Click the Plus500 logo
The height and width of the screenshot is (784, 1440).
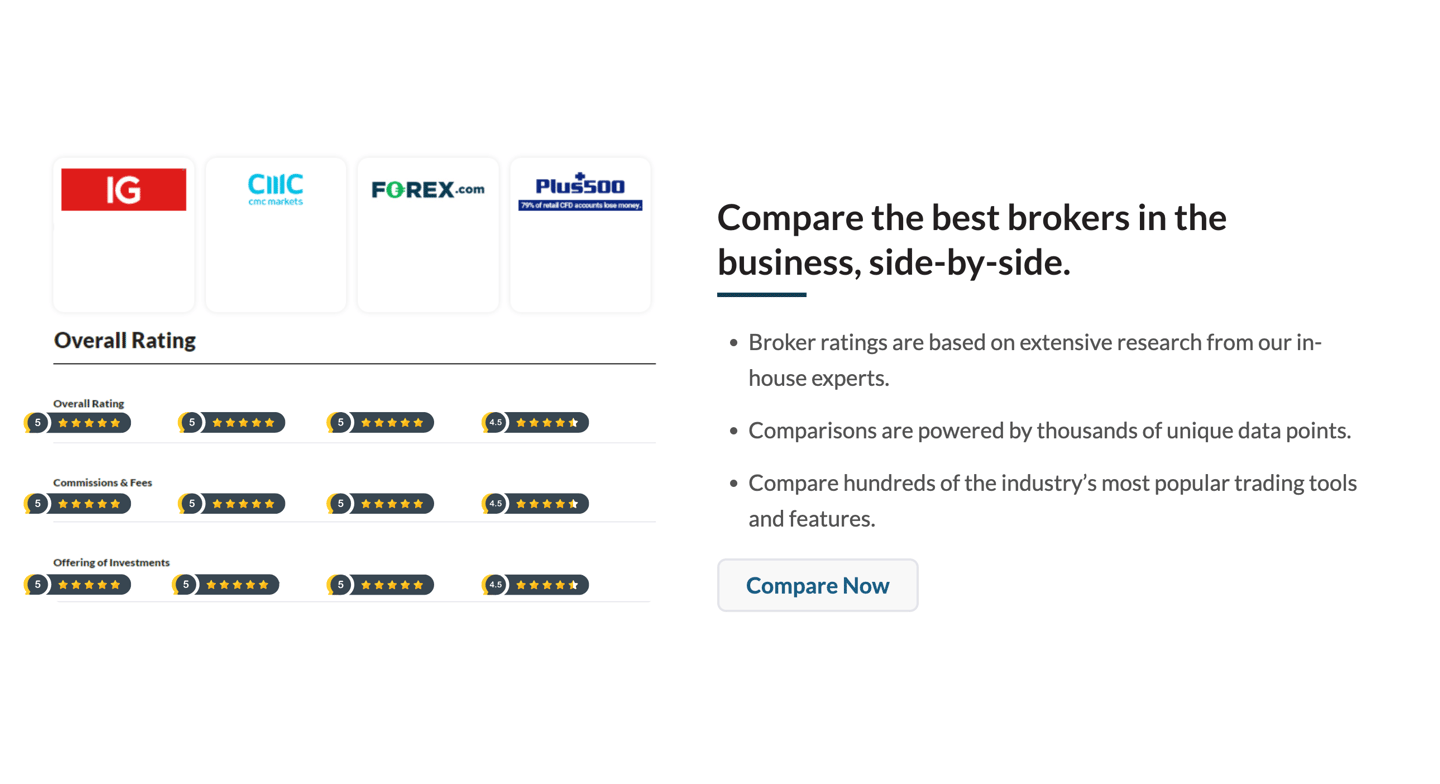(580, 191)
